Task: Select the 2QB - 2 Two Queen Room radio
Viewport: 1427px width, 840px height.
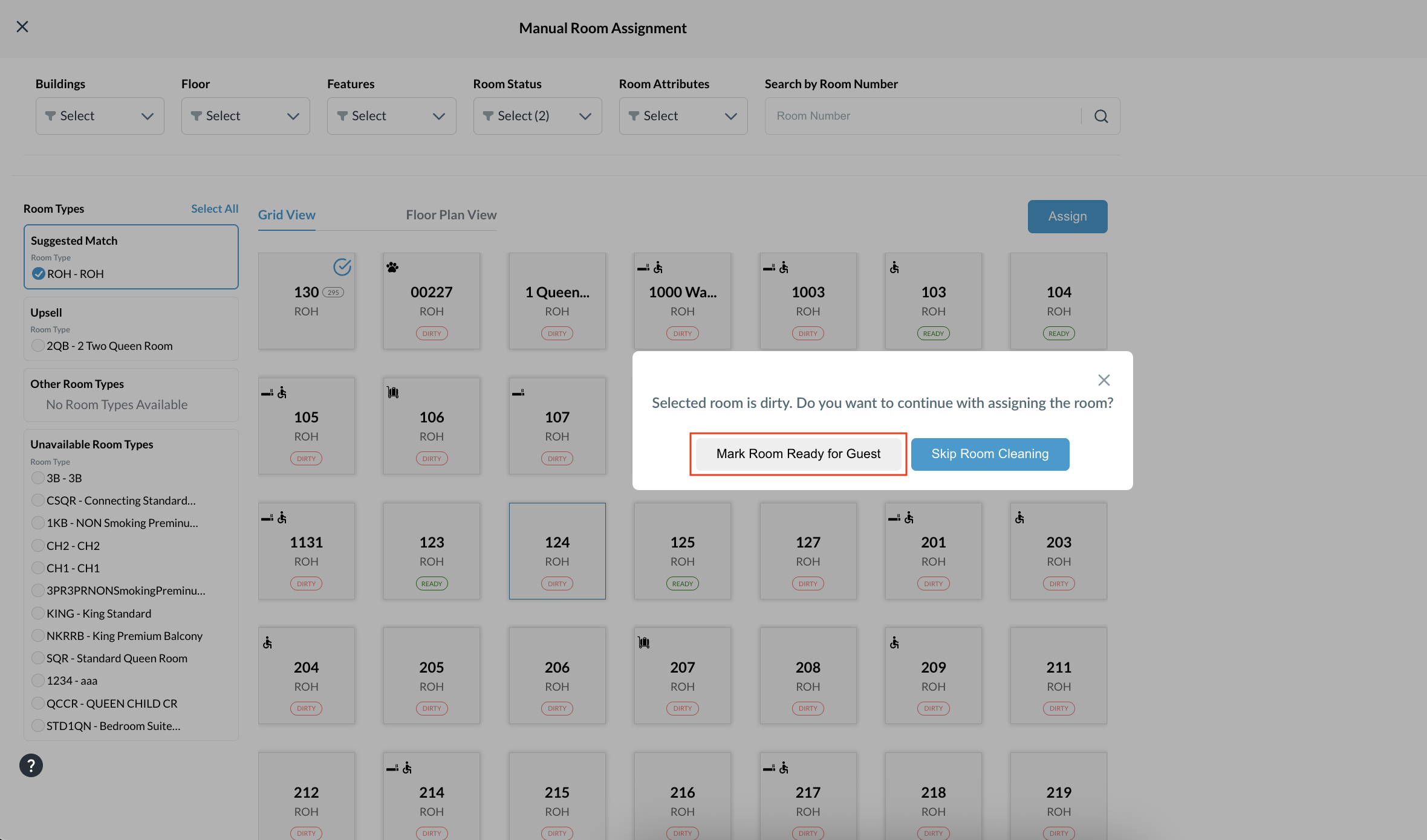Action: pyautogui.click(x=38, y=346)
